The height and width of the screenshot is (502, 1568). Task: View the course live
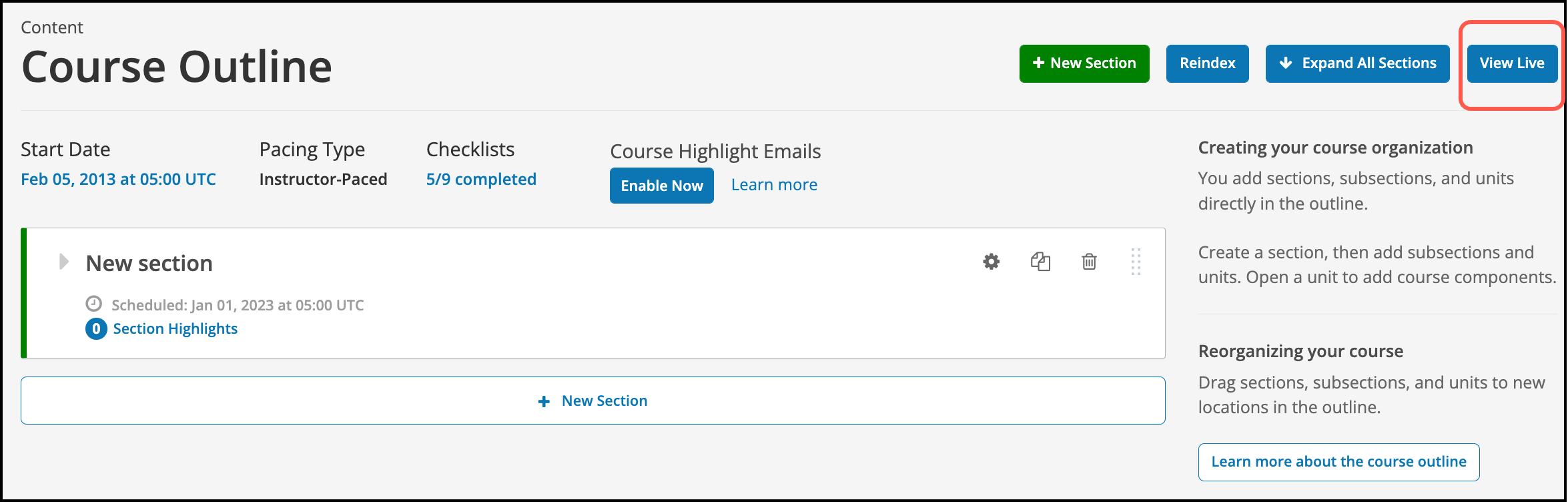pos(1512,63)
